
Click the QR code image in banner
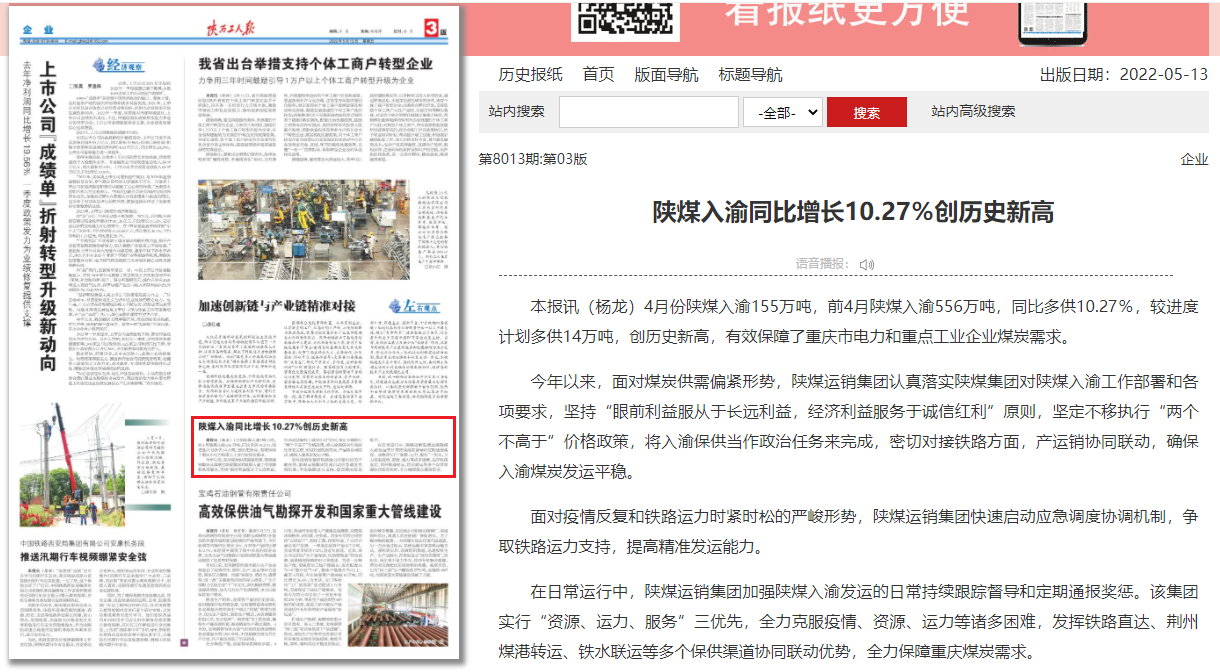coord(625,18)
